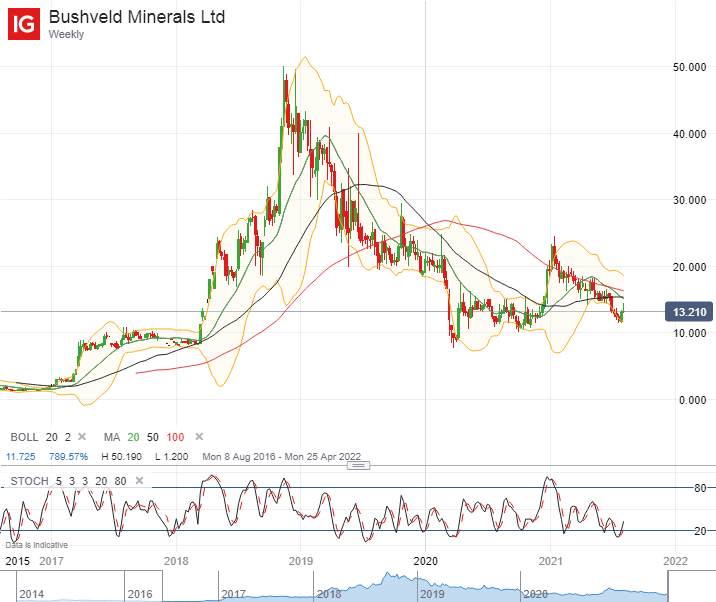Click the IG logo icon
This screenshot has height=602, width=716.
[x=24, y=24]
